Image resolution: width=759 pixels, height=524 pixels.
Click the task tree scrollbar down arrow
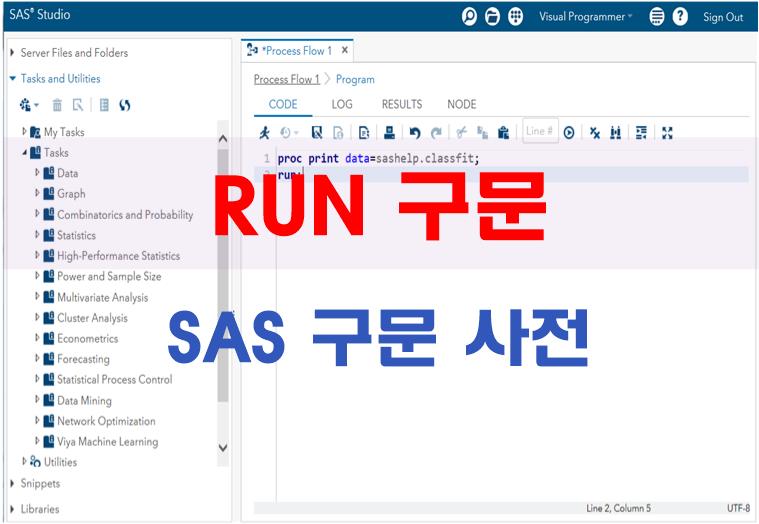(x=223, y=448)
